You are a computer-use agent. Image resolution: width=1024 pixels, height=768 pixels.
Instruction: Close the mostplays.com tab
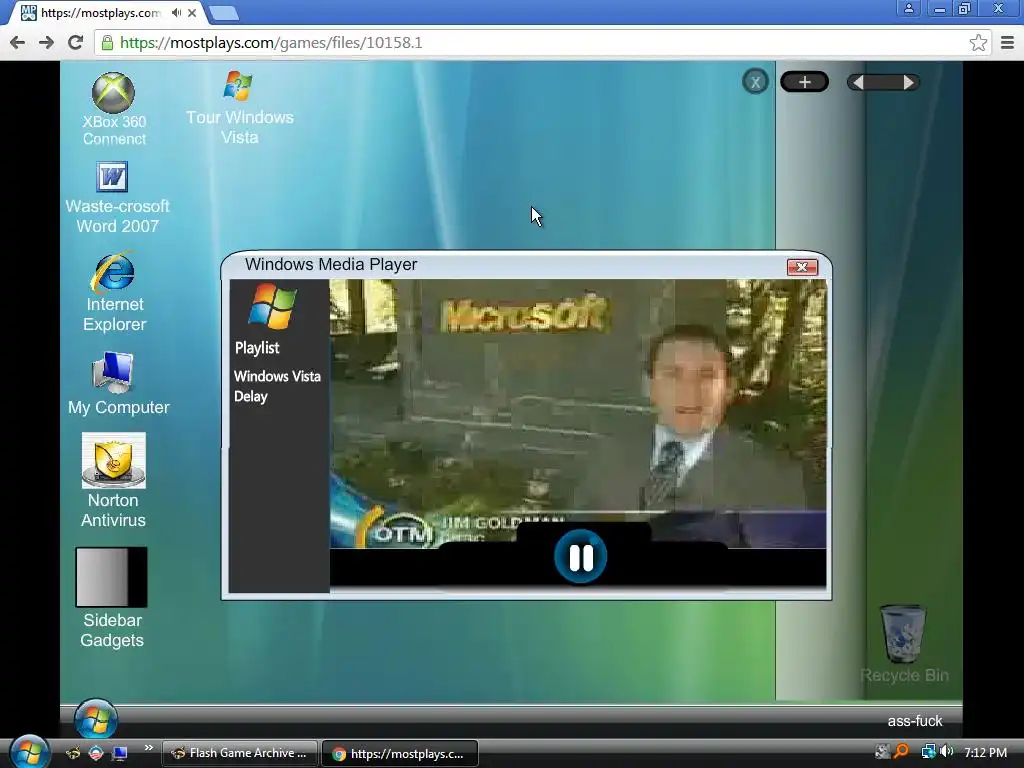192,12
